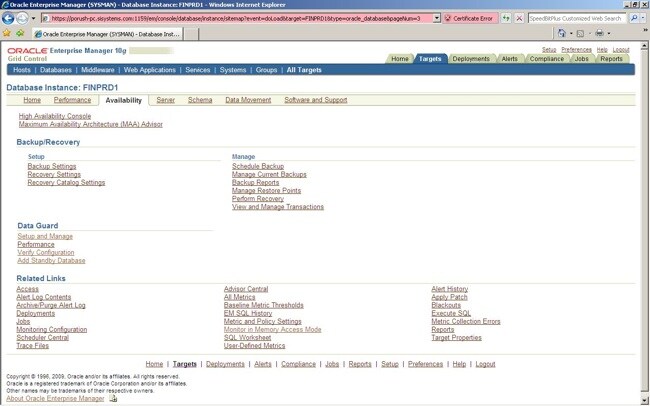The width and height of the screenshot is (650, 406).
Task: Select All Targets in the subnavigation bar
Action: click(304, 70)
